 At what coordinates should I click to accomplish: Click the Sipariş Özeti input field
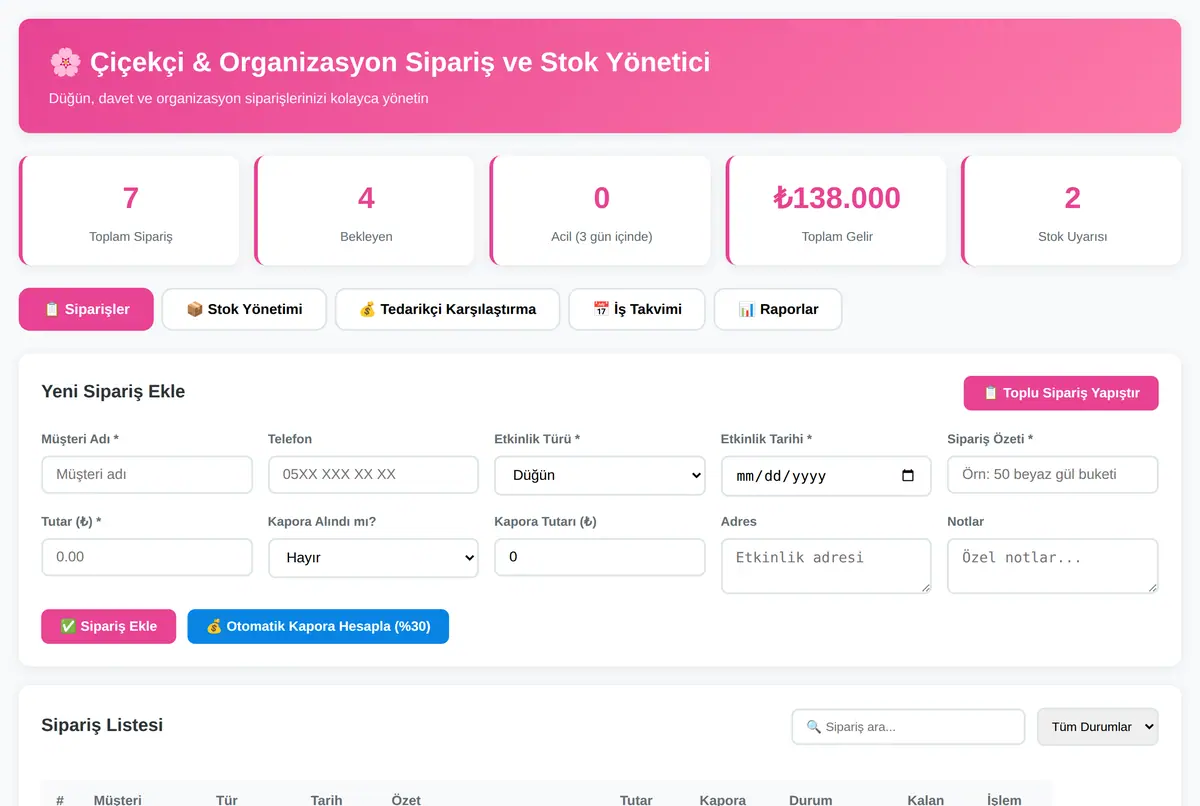click(x=1053, y=475)
